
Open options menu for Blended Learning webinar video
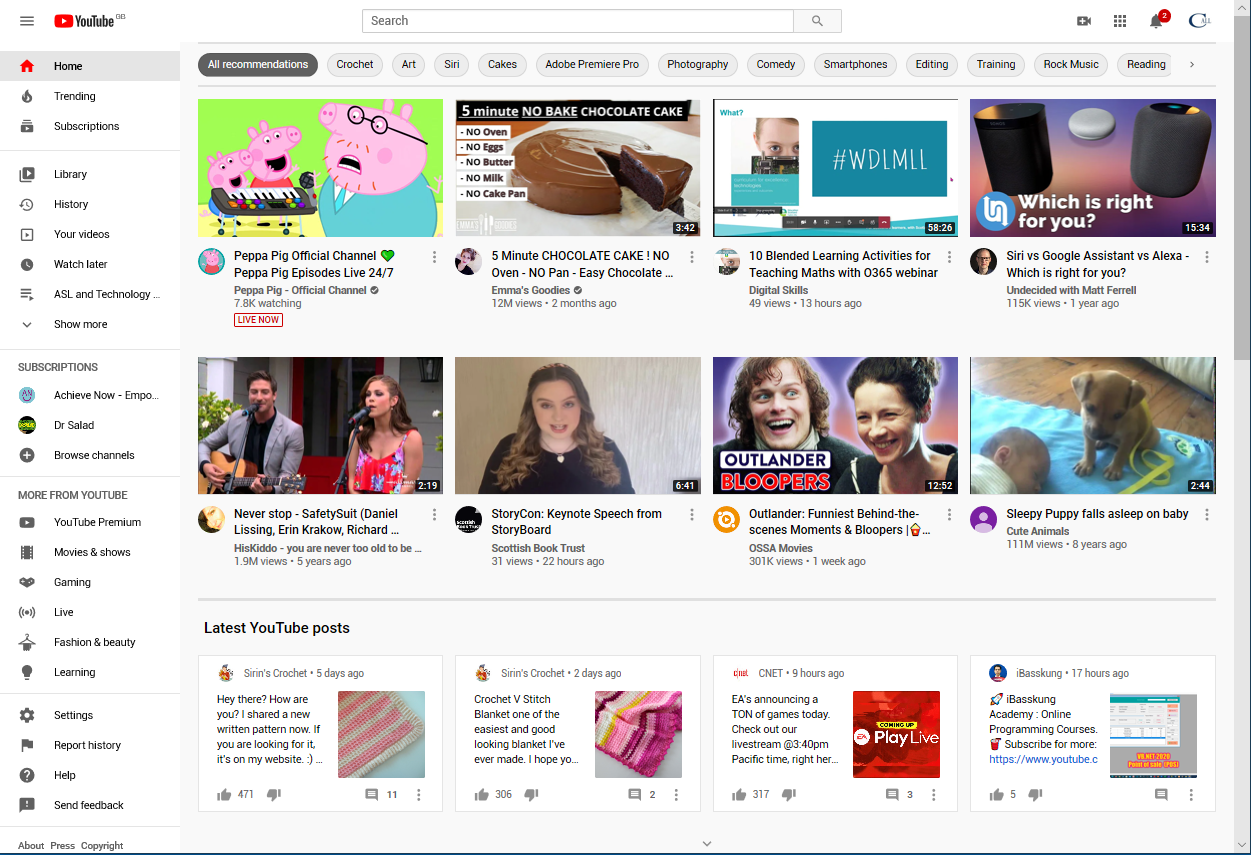point(949,257)
